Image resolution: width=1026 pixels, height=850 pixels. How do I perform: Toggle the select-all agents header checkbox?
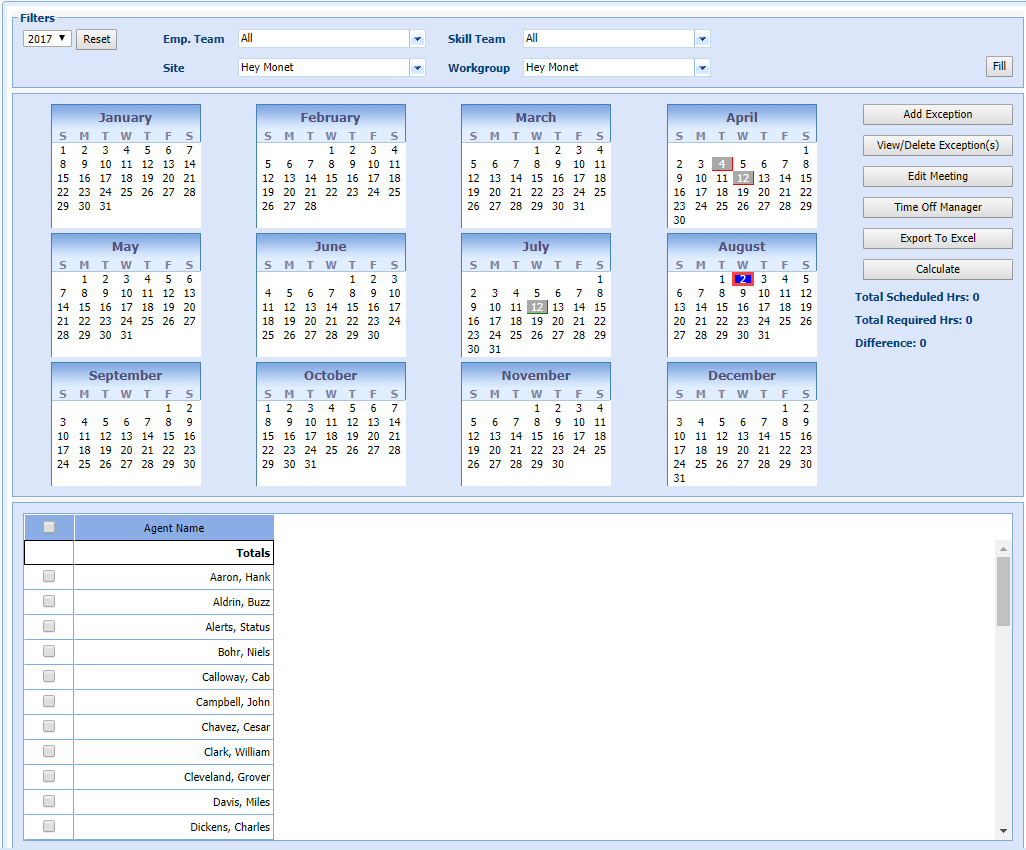(49, 528)
